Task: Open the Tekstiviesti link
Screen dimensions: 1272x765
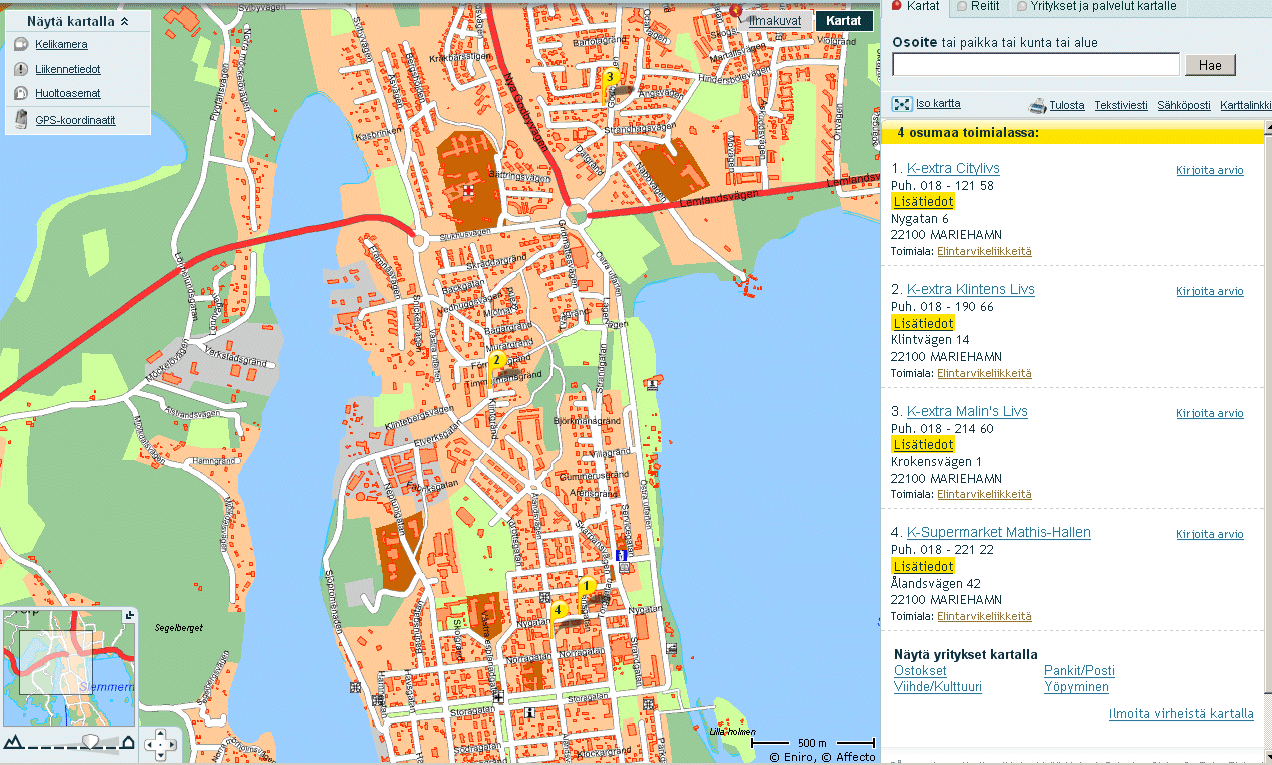Action: click(1121, 105)
